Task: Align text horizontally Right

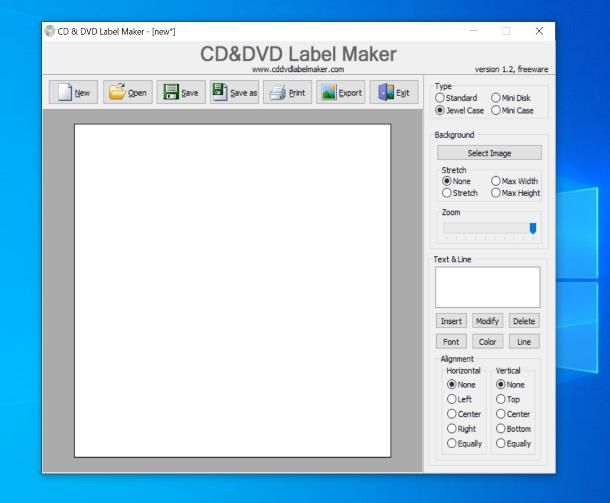Action: point(462,429)
